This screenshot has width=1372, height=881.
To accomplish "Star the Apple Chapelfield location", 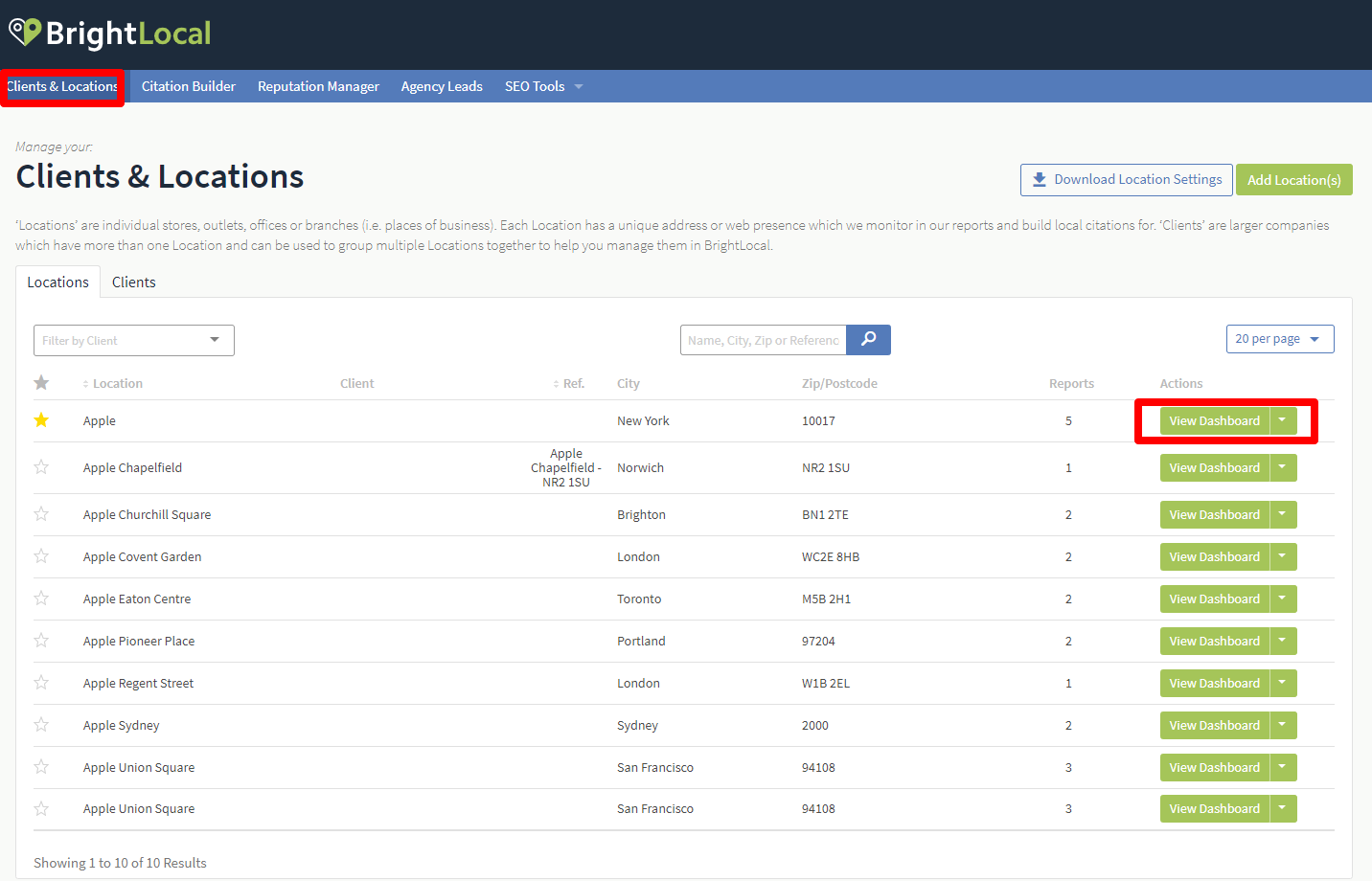I will click(41, 467).
